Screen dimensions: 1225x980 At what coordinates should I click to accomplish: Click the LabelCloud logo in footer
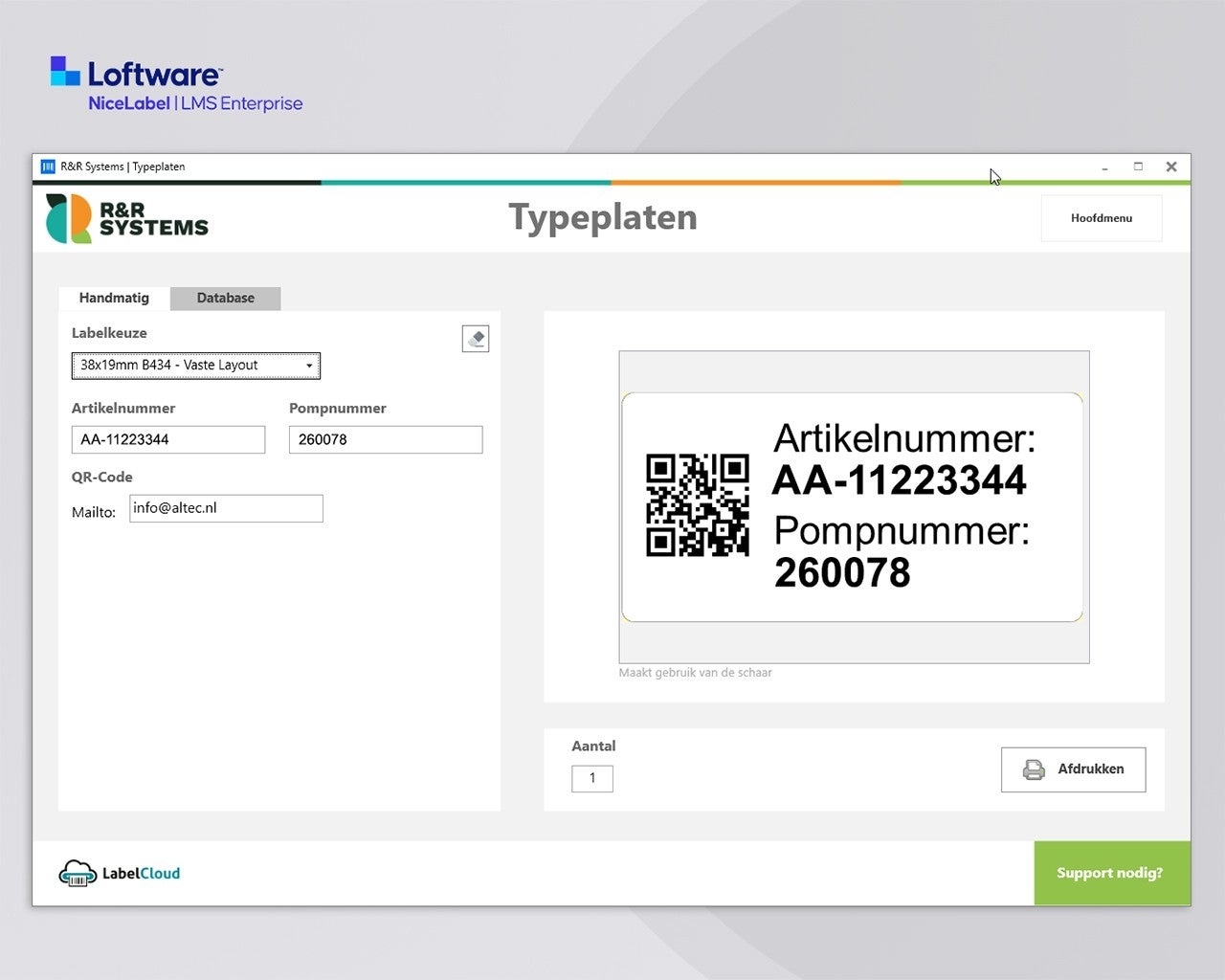click(x=120, y=873)
